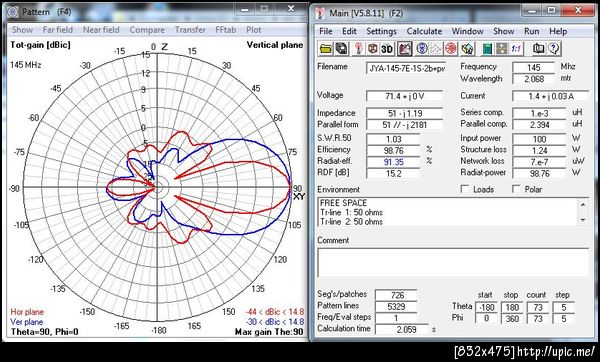The image size is (600, 362).
Task: Click the question mark help icon
Action: point(554,49)
